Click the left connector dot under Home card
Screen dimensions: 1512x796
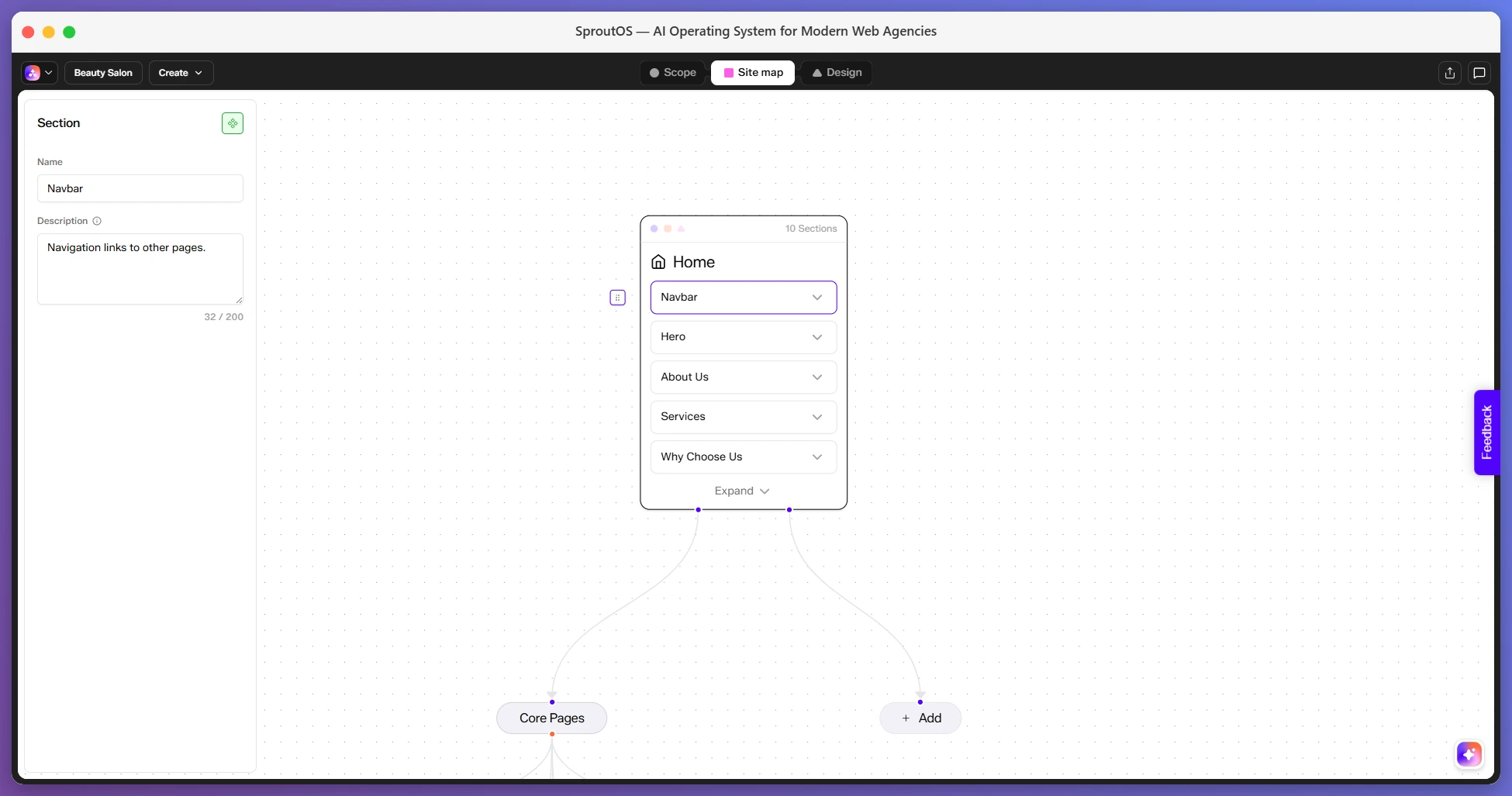[x=699, y=510]
